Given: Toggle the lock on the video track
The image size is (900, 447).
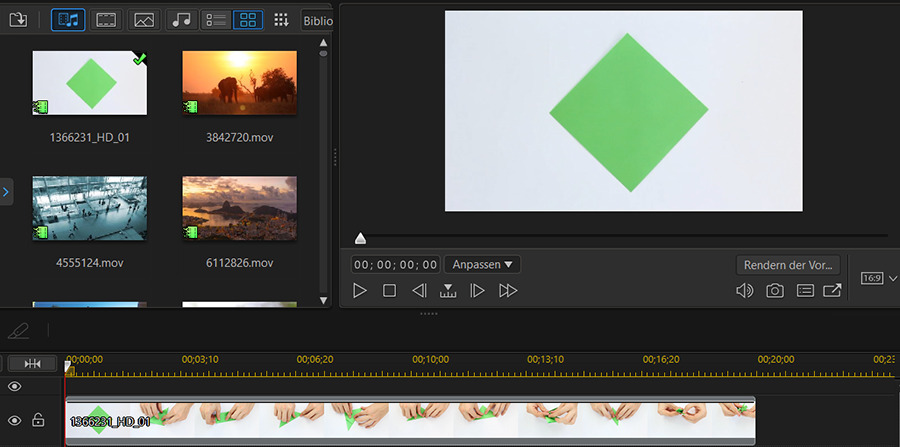Looking at the screenshot, I should [x=38, y=420].
